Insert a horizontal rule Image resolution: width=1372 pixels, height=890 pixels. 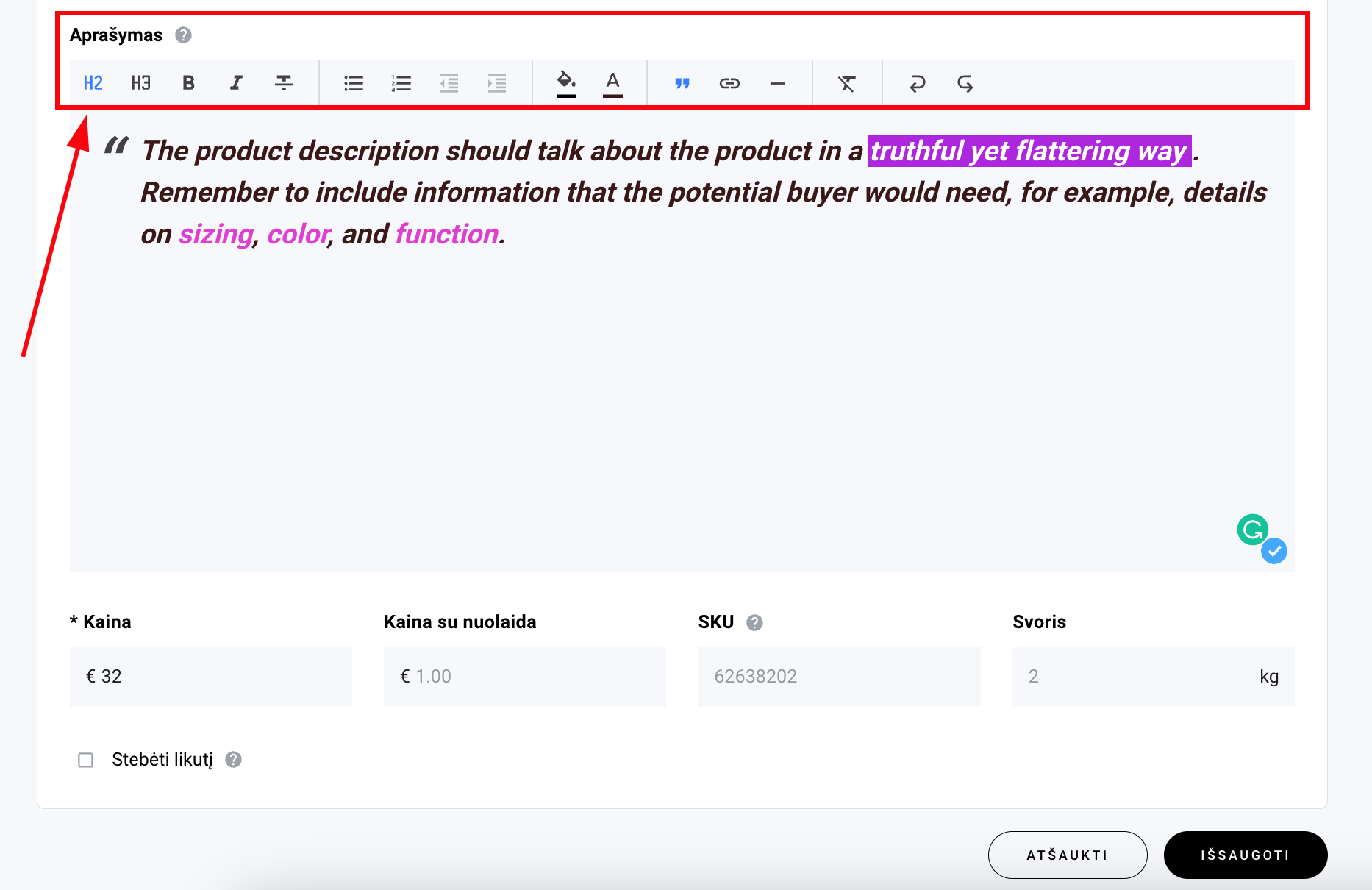tap(777, 83)
